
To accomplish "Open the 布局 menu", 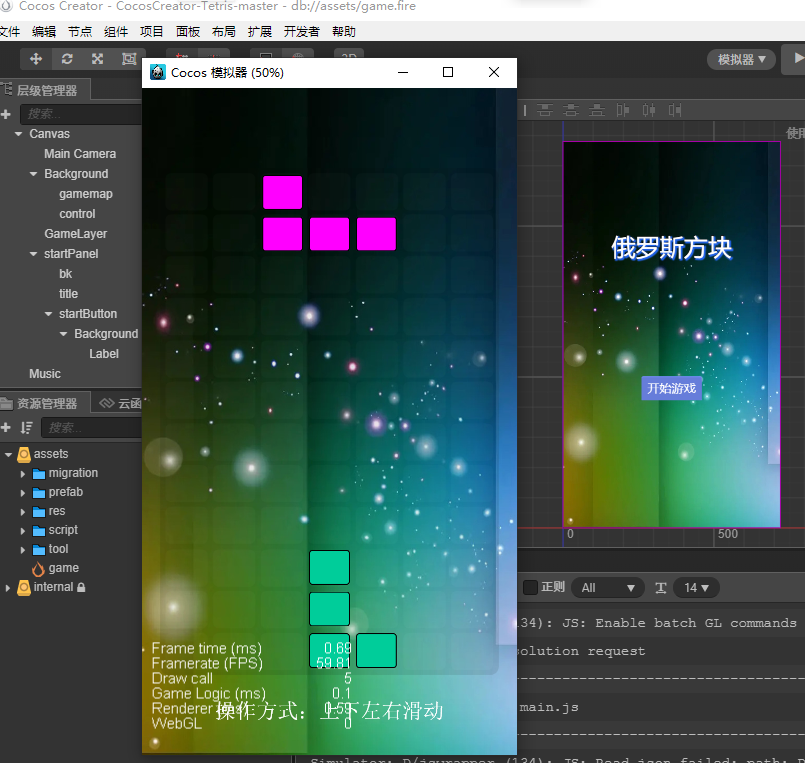I will [x=224, y=32].
